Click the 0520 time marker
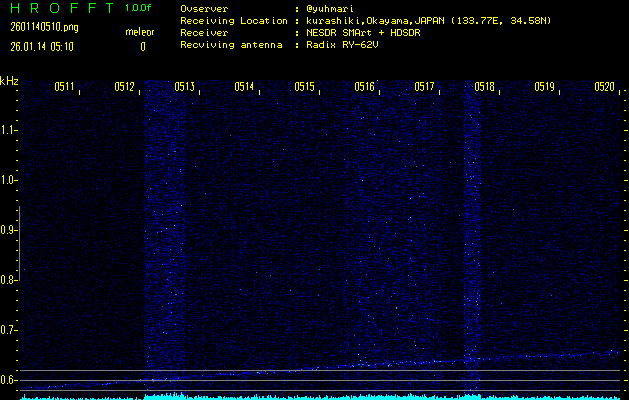 pos(605,87)
